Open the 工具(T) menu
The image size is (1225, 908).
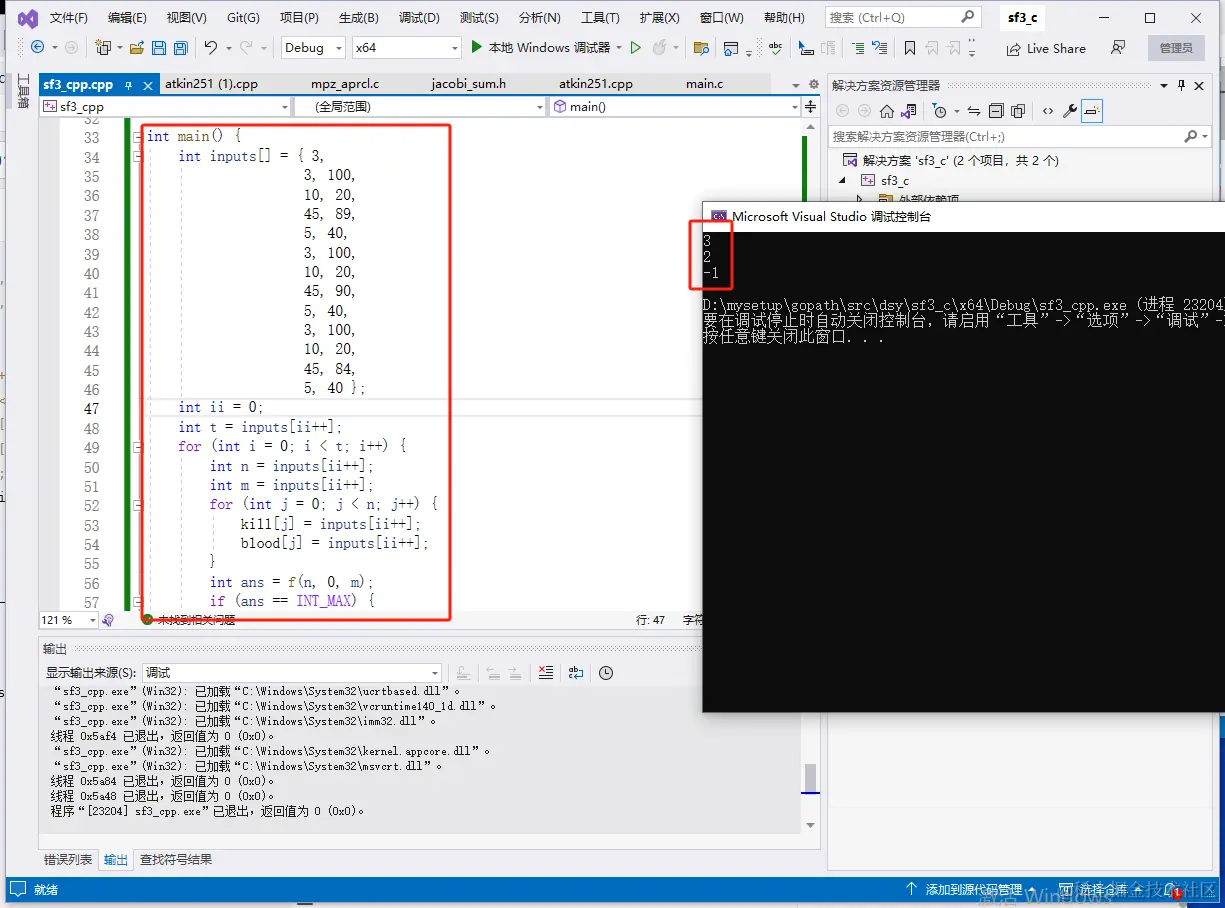coord(601,18)
